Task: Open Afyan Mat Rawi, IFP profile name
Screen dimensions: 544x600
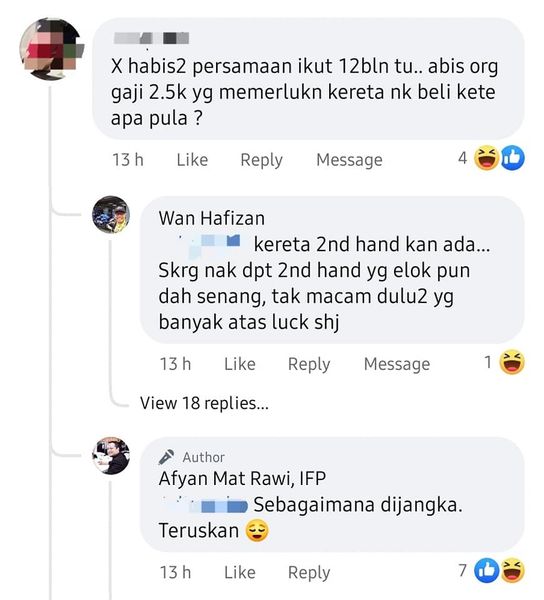Action: [x=242, y=478]
